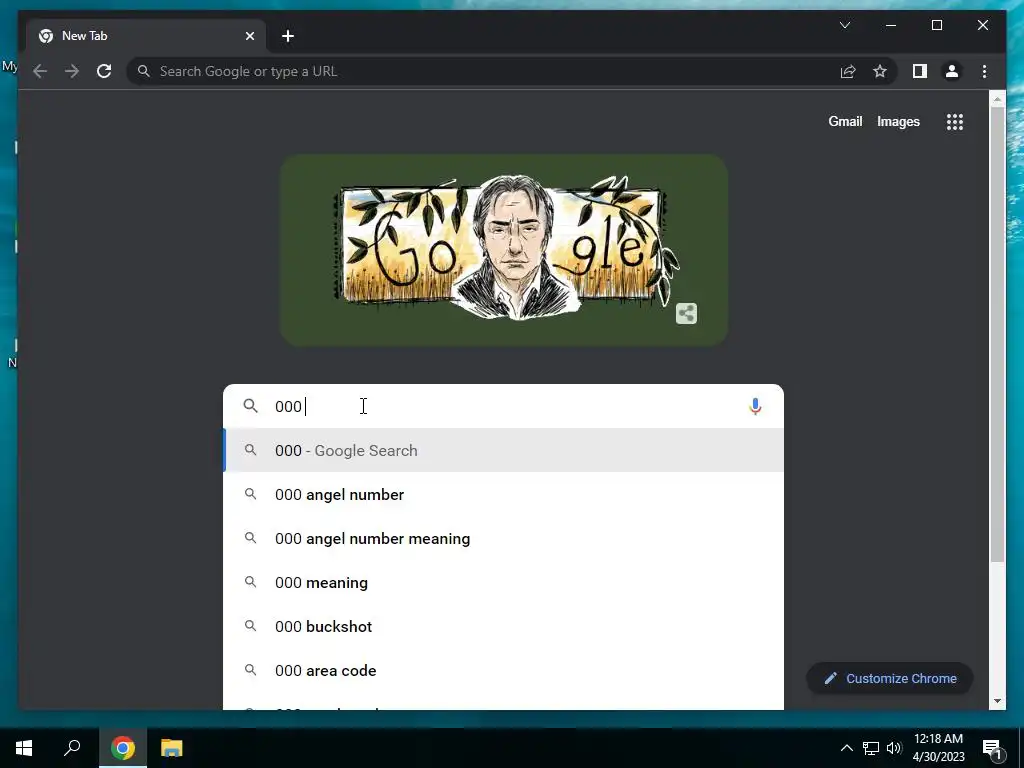This screenshot has width=1024, height=768.
Task: Open the Images link
Action: [898, 121]
